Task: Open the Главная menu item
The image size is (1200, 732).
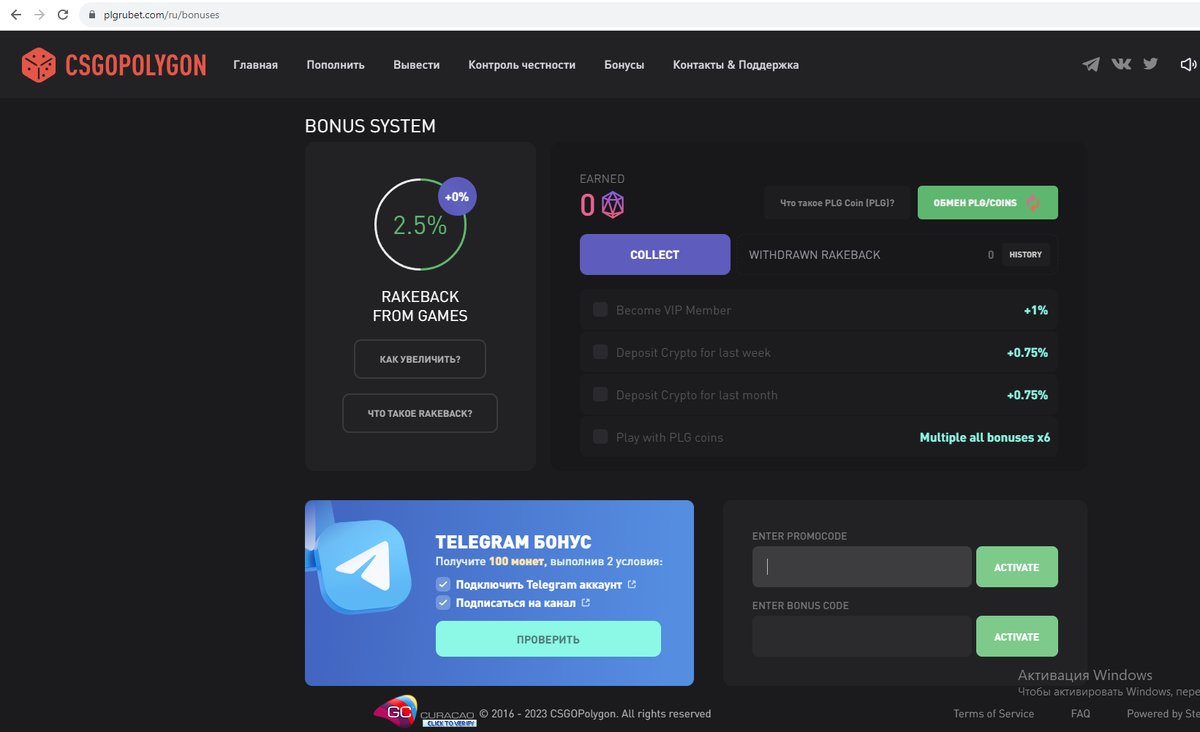Action: click(256, 65)
